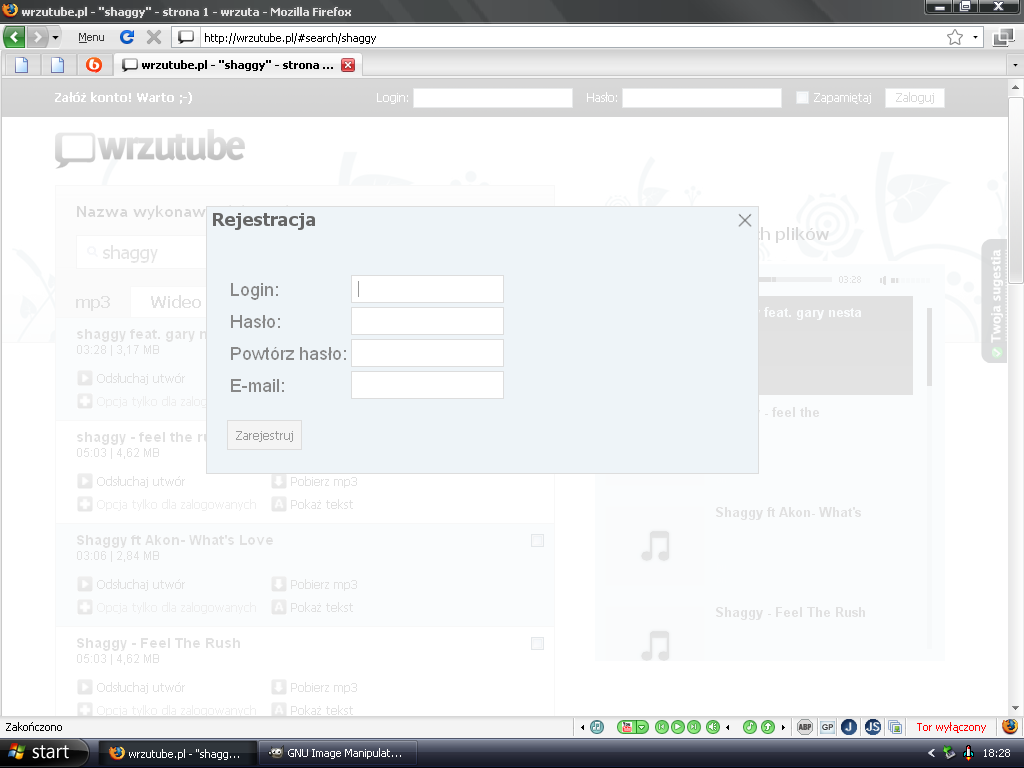Screen dimensions: 1024x768
Task: Stop loading with the X toolbar icon
Action: click(153, 37)
